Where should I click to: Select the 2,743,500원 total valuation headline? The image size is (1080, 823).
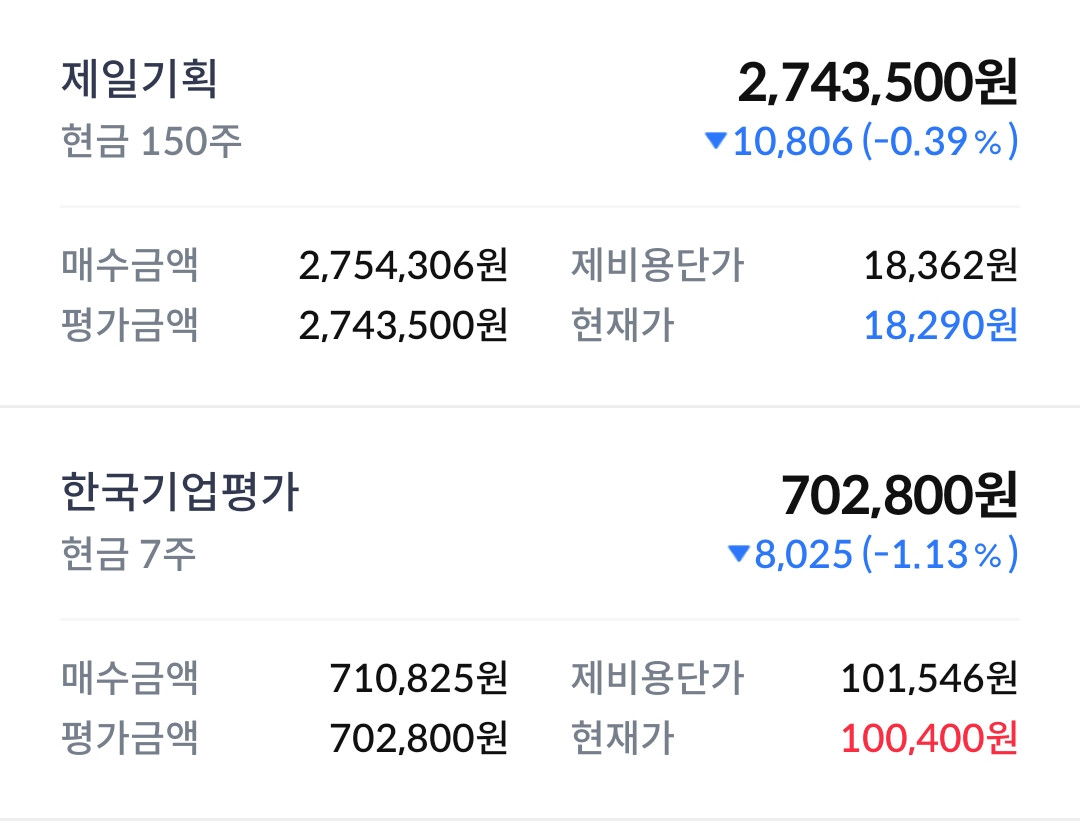[878, 83]
